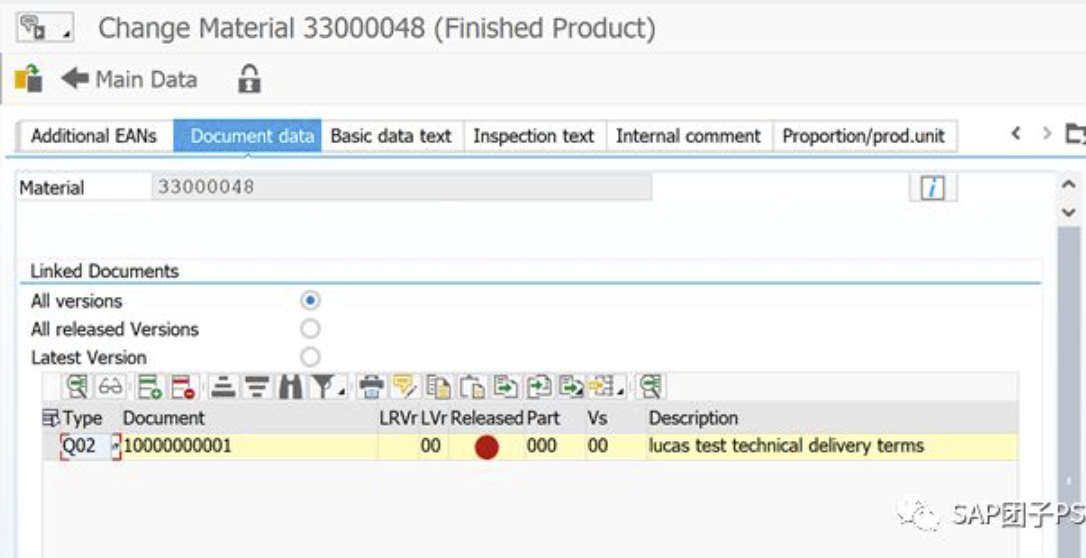Open the funnel Set filter dropdown
This screenshot has width=1086, height=558.
point(328,386)
